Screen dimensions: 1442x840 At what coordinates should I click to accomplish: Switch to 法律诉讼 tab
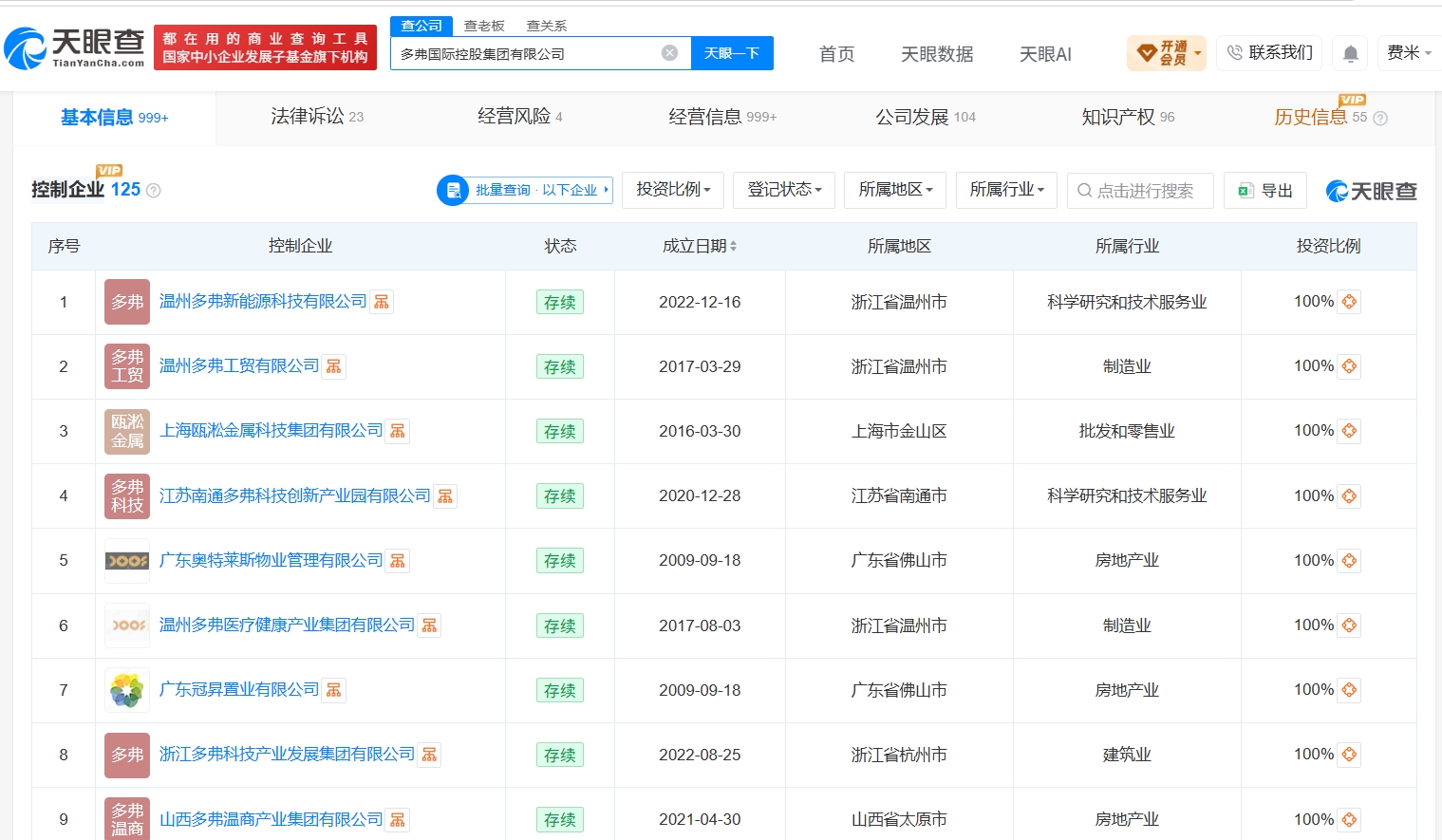(317, 117)
